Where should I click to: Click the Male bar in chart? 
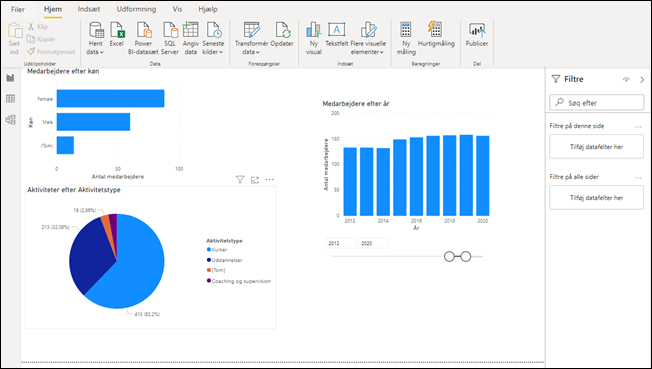coord(93,122)
